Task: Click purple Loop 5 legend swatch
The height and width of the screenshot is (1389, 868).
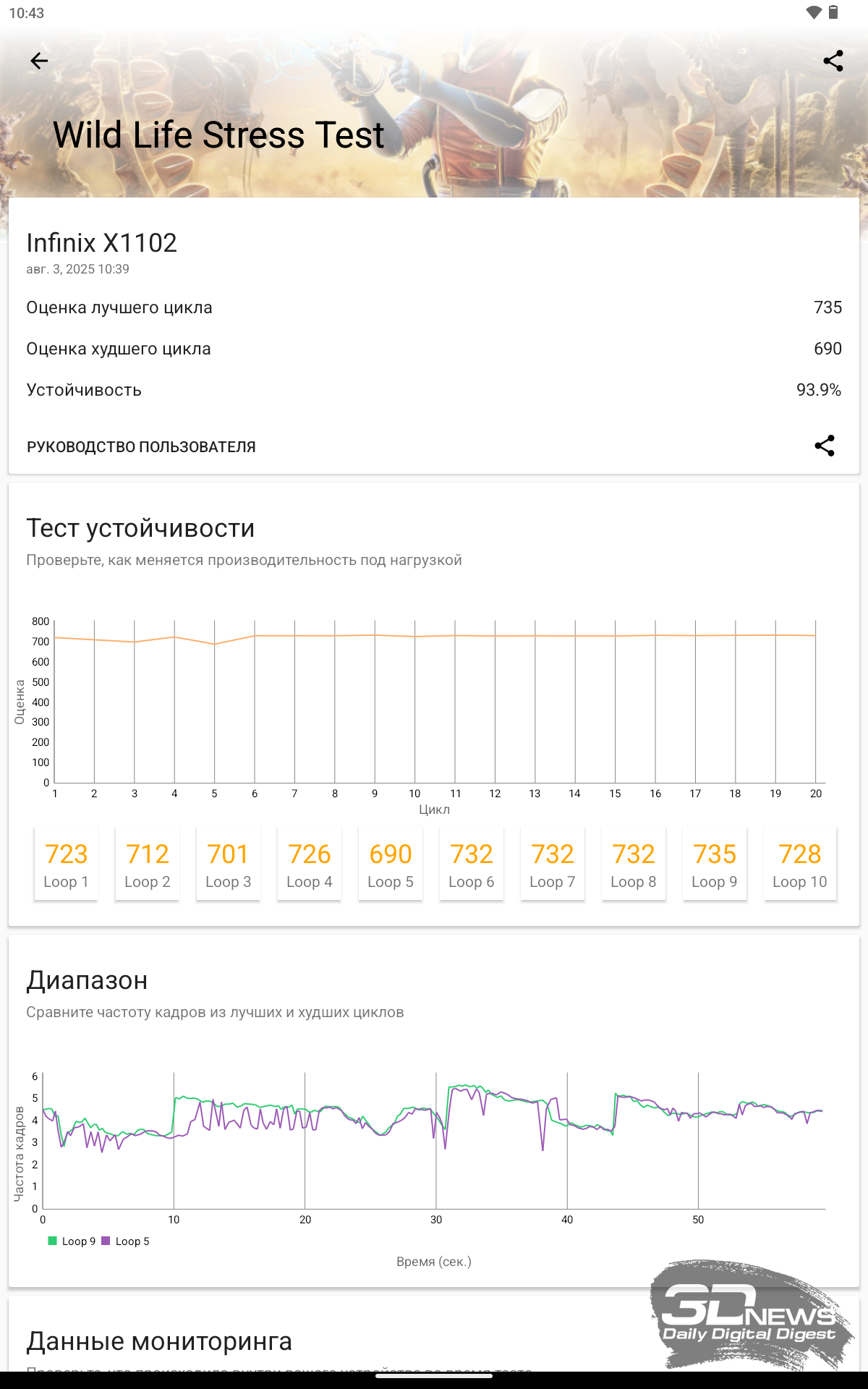Action: click(x=106, y=1241)
